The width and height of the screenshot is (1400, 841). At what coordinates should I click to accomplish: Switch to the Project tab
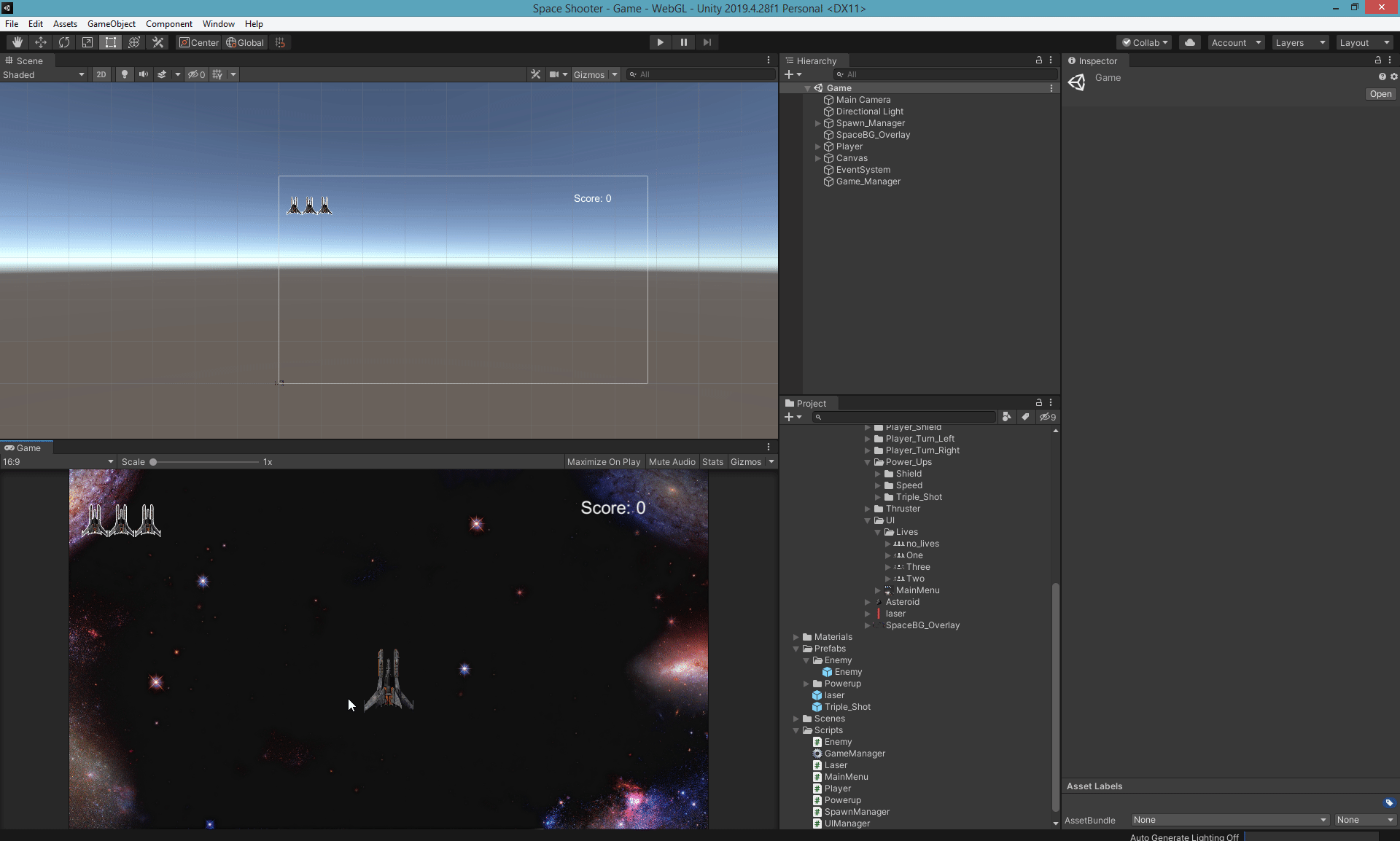coord(810,403)
